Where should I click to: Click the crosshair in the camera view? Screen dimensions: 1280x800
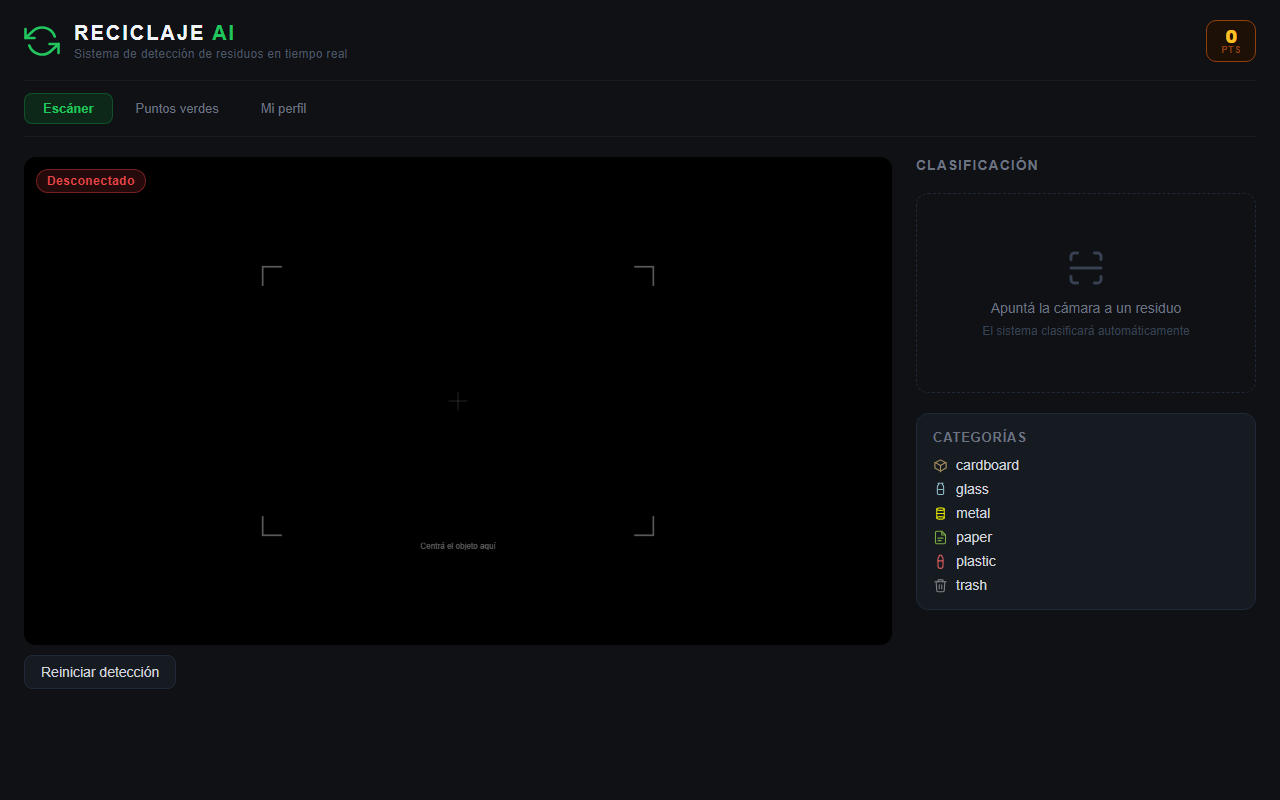(x=458, y=401)
